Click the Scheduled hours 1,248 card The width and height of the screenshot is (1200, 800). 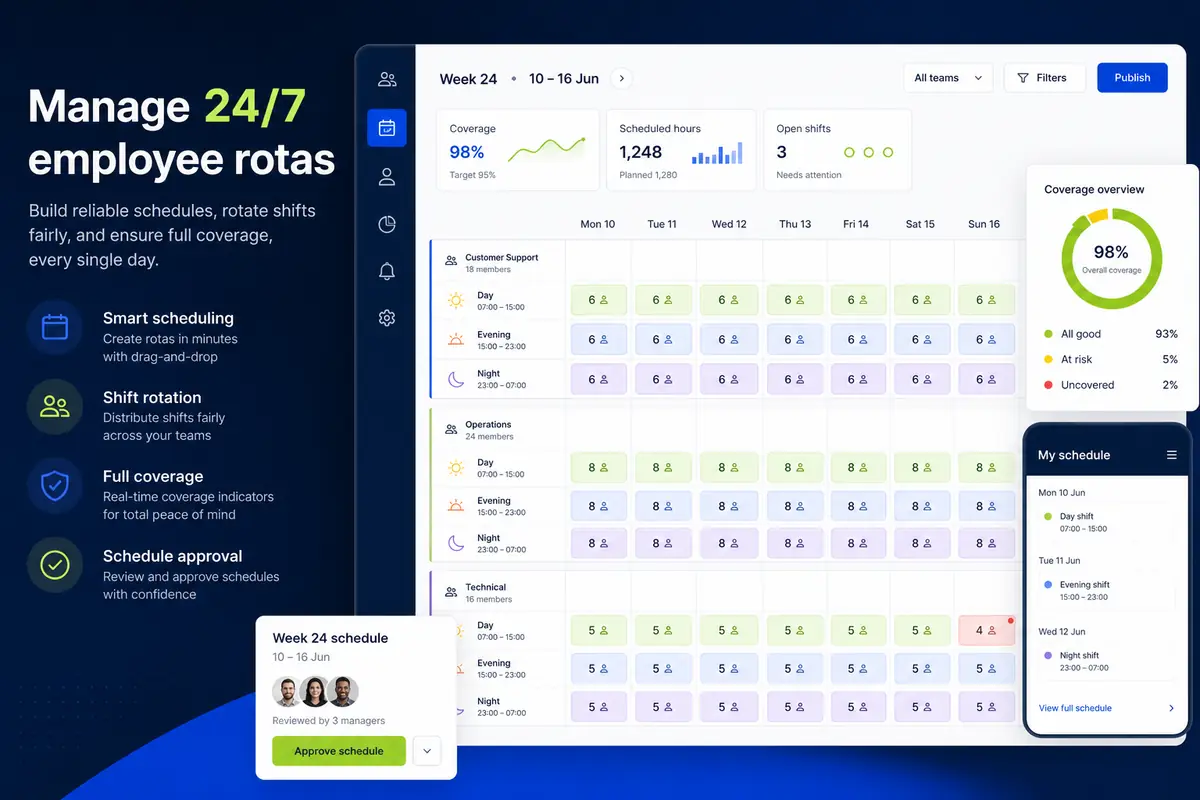pyautogui.click(x=681, y=150)
